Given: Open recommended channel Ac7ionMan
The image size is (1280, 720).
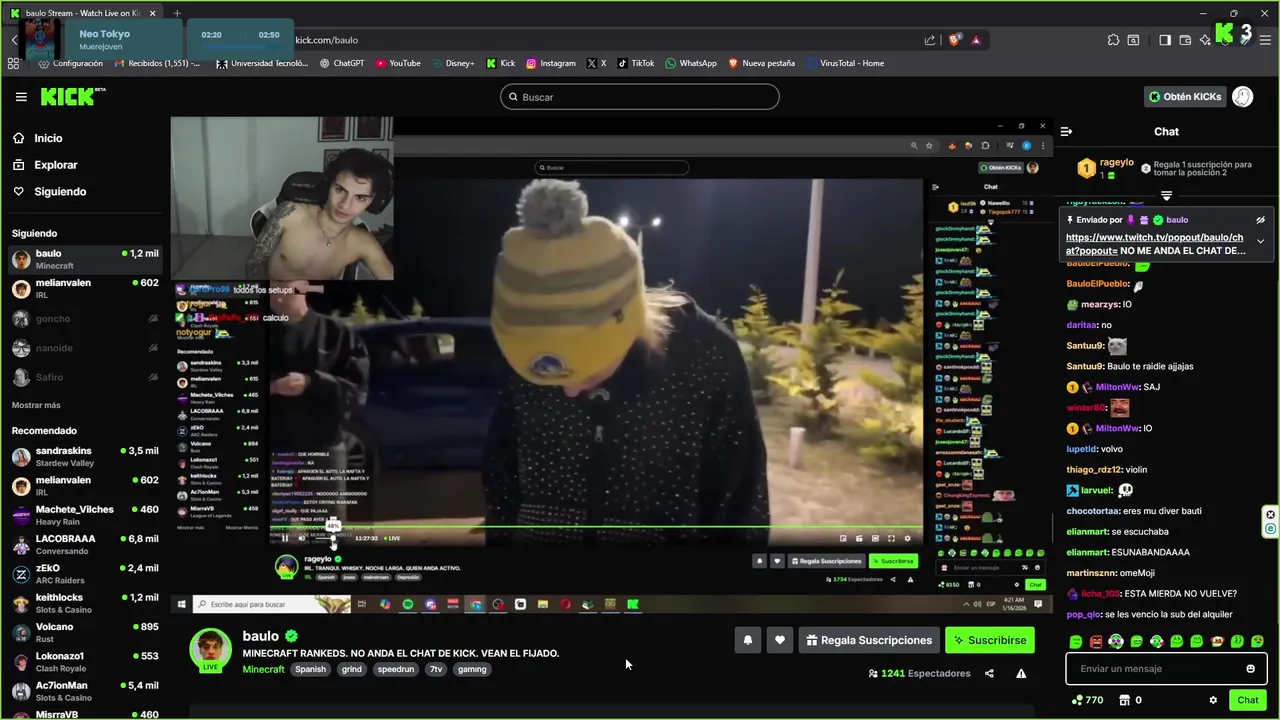Looking at the screenshot, I should click(85, 691).
